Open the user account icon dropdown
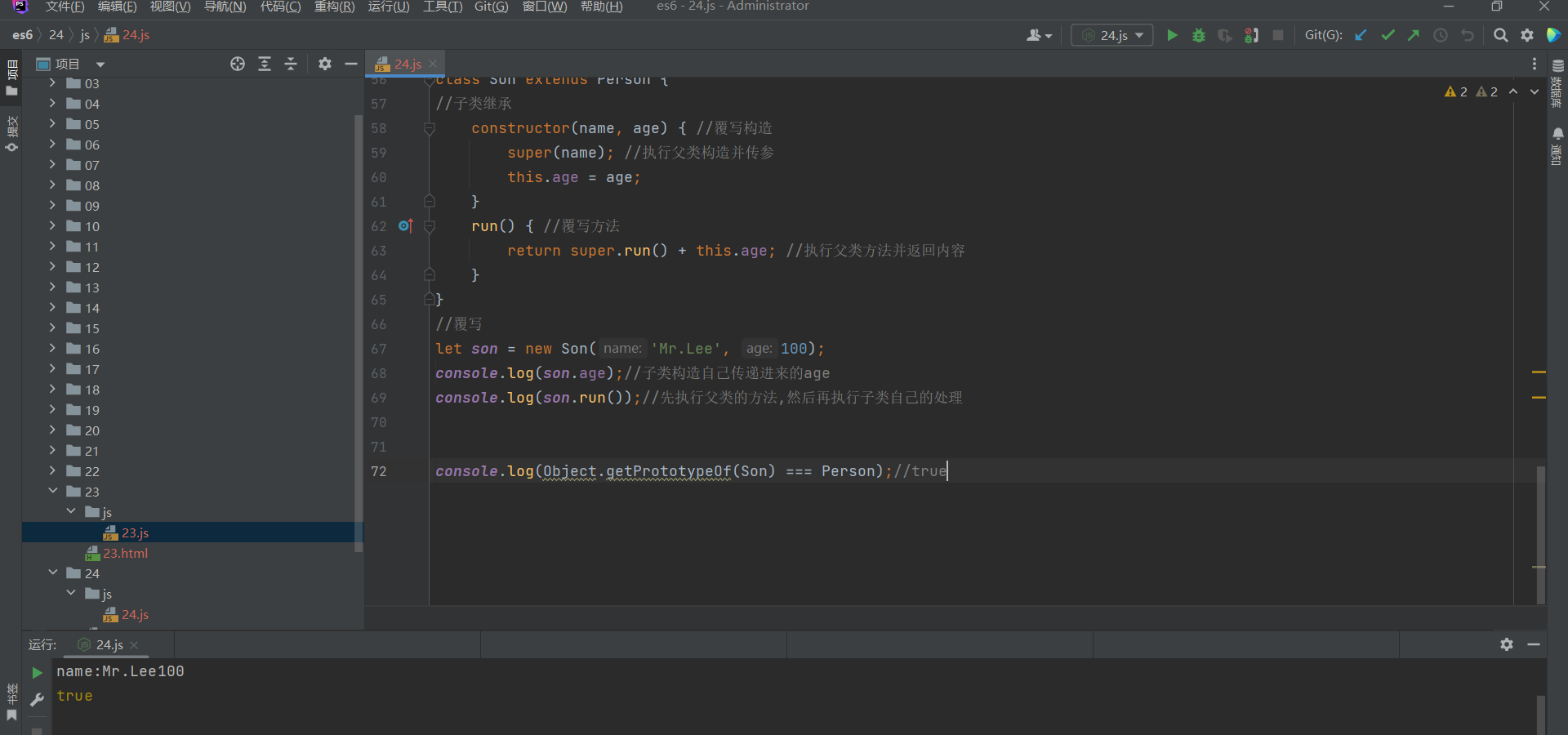This screenshot has height=735, width=1568. click(x=1039, y=35)
